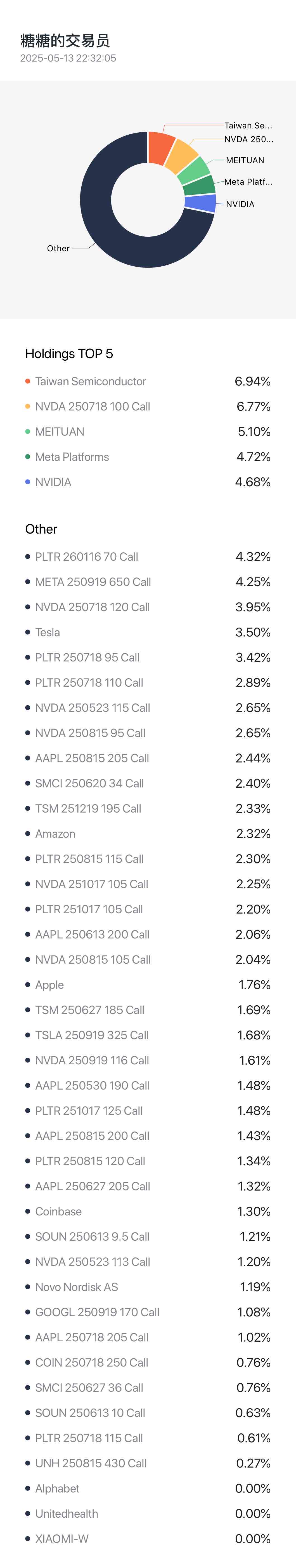This screenshot has width=296, height=1568.
Task: Select the Amazon holding entry
Action: [x=148, y=834]
